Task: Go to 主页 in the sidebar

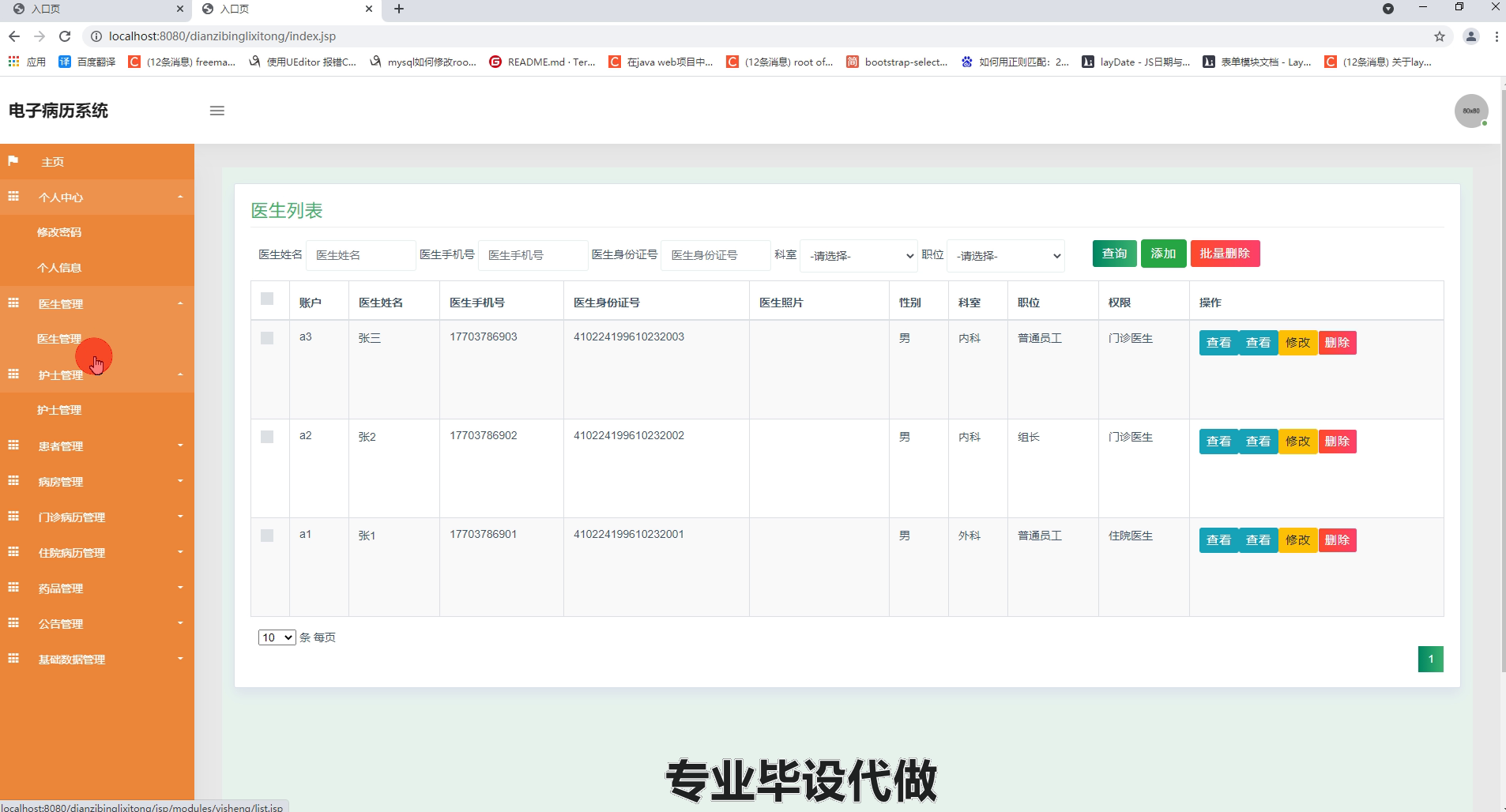Action: 52,162
